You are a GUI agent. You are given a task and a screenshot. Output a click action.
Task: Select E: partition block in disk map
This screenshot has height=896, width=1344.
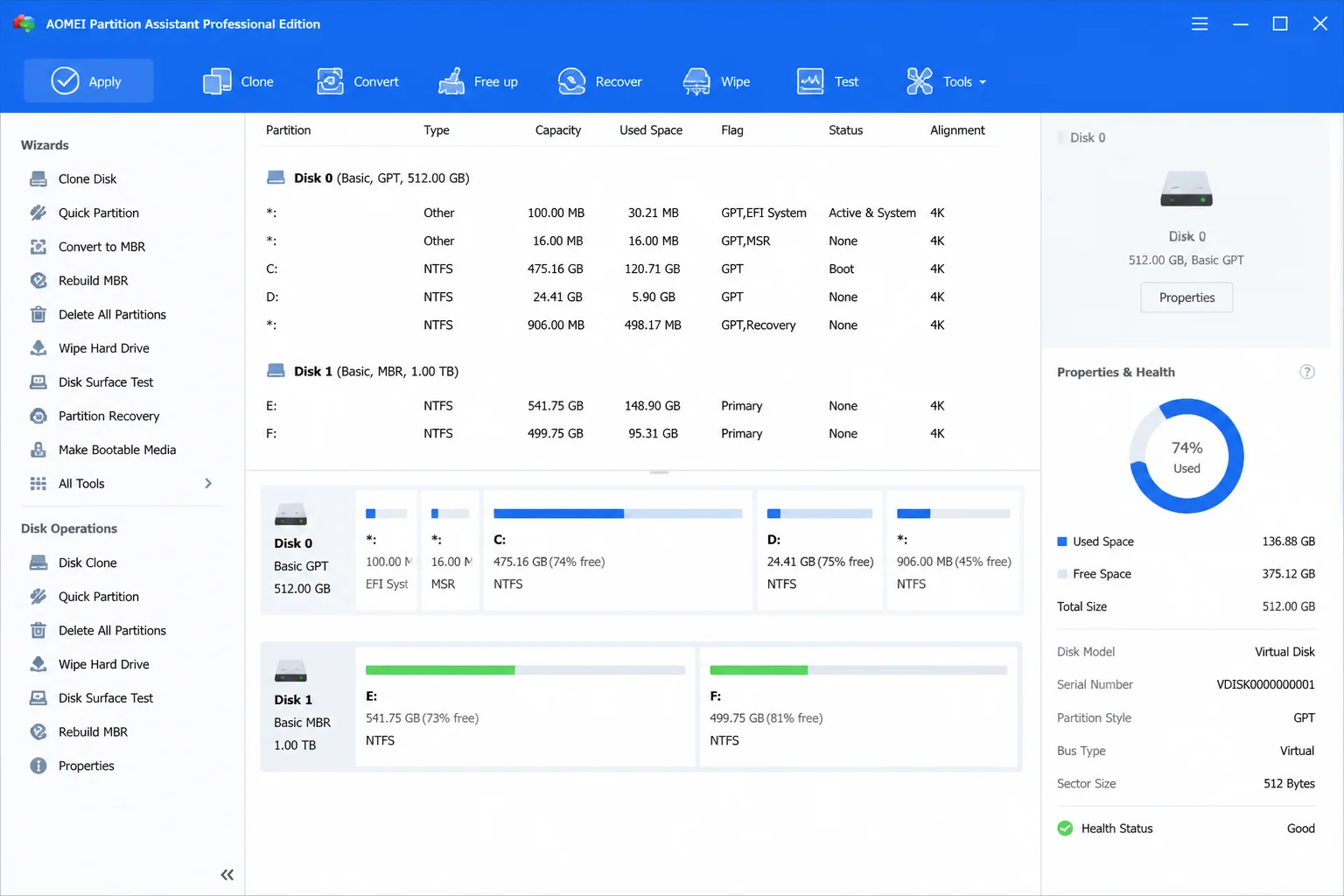pos(525,708)
